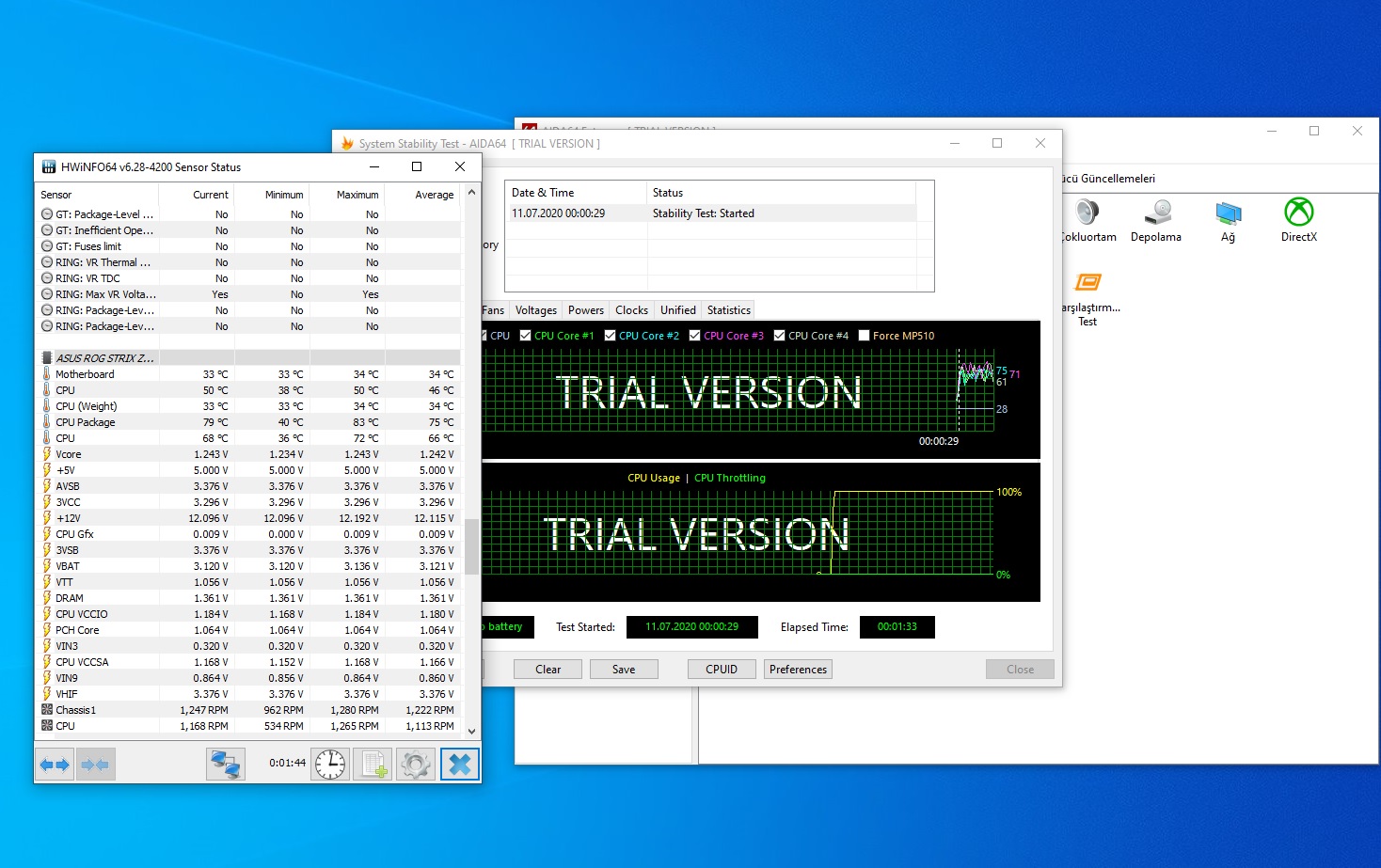Viewport: 1381px width, 868px height.
Task: Click the ASUS ROG STRIX group icon
Action: (47, 357)
